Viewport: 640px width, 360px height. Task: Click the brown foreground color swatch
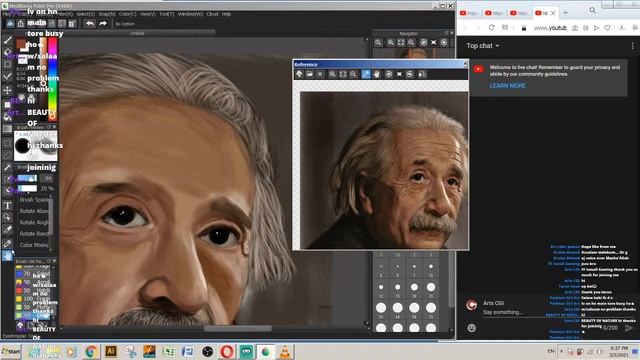(20, 44)
